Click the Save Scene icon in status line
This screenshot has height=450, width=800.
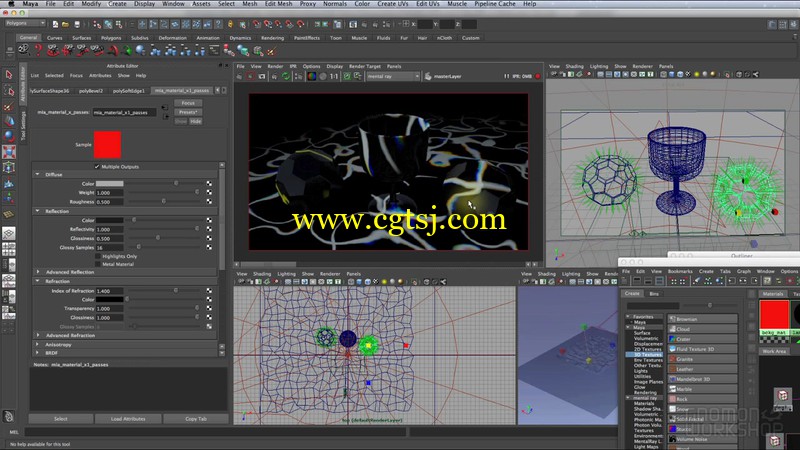77,24
